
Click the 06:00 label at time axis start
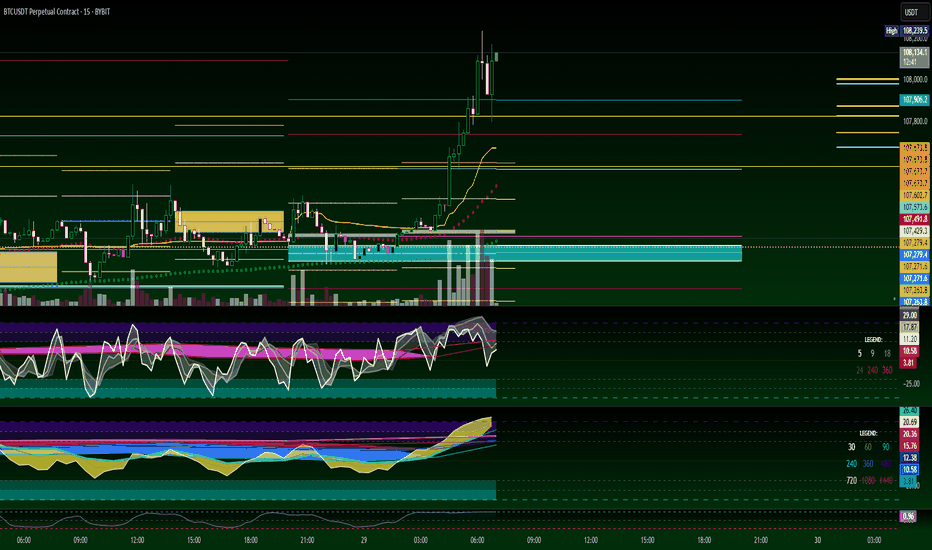[x=24, y=540]
